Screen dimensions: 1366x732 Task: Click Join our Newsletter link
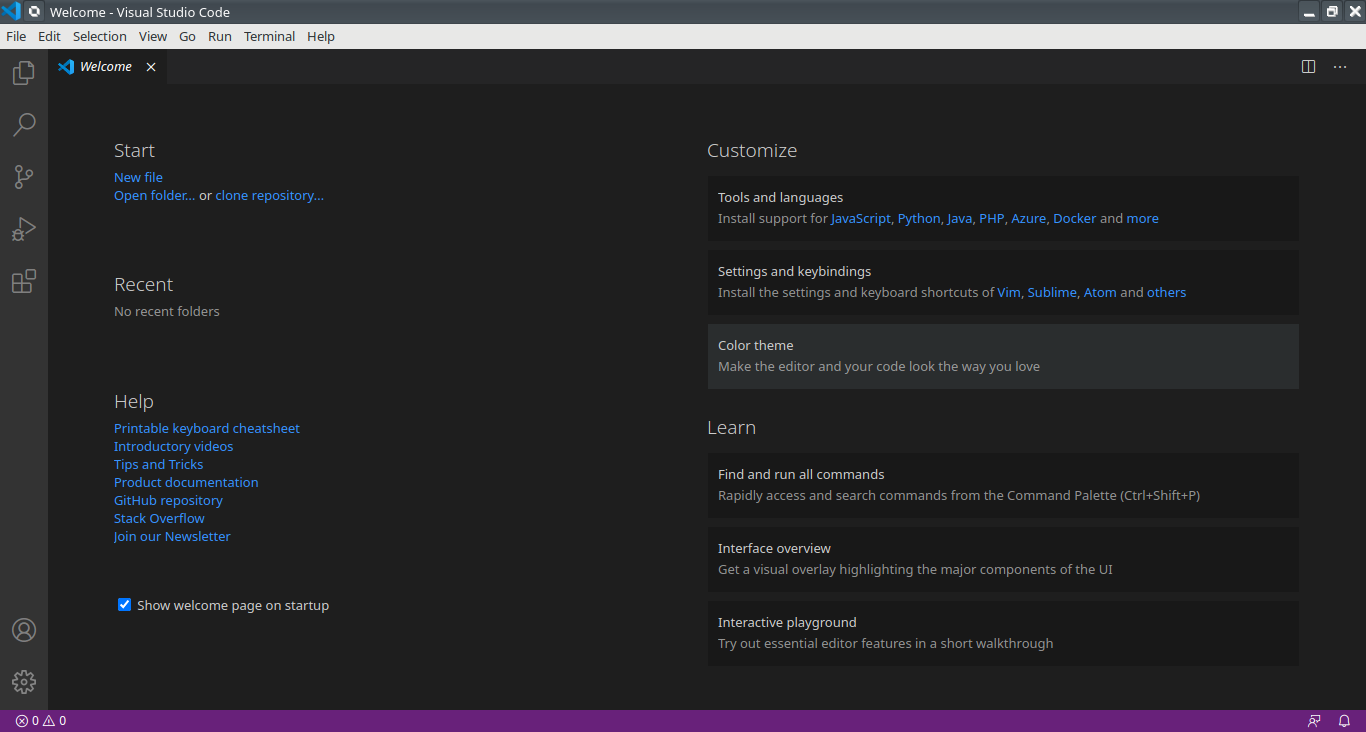tap(172, 536)
